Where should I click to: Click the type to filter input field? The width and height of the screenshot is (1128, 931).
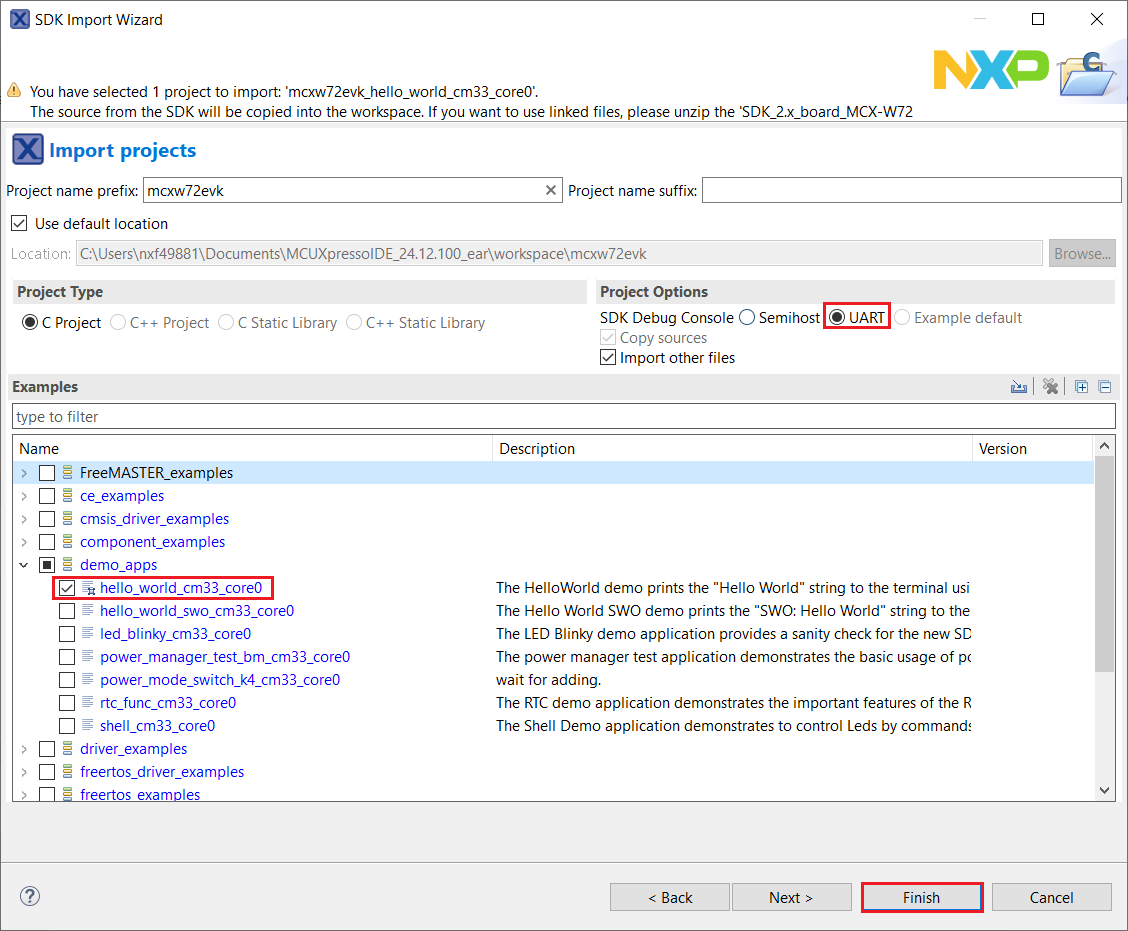pos(563,416)
